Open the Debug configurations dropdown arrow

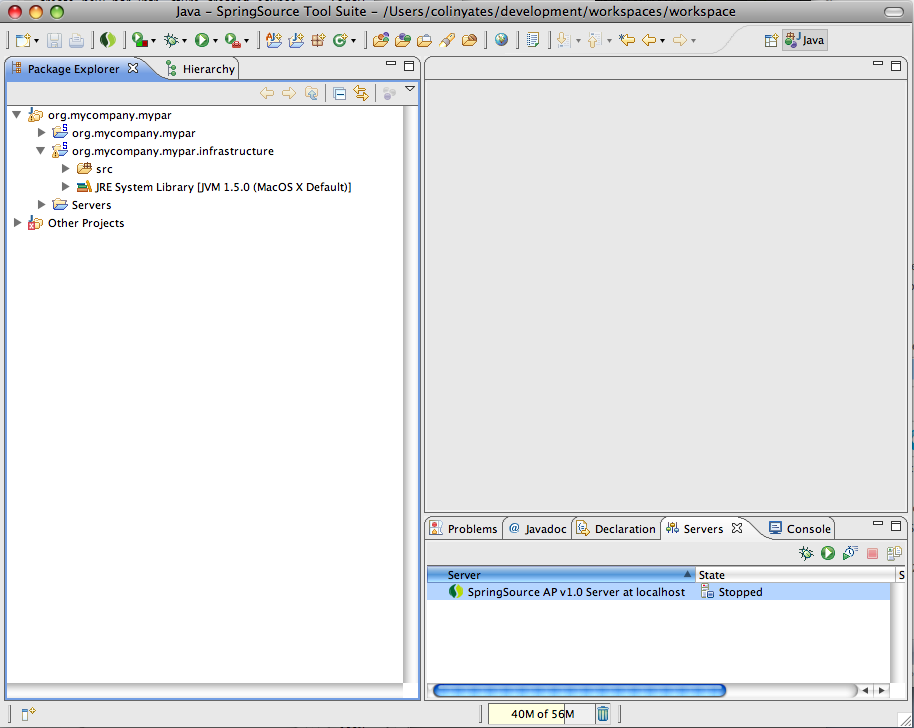[184, 41]
